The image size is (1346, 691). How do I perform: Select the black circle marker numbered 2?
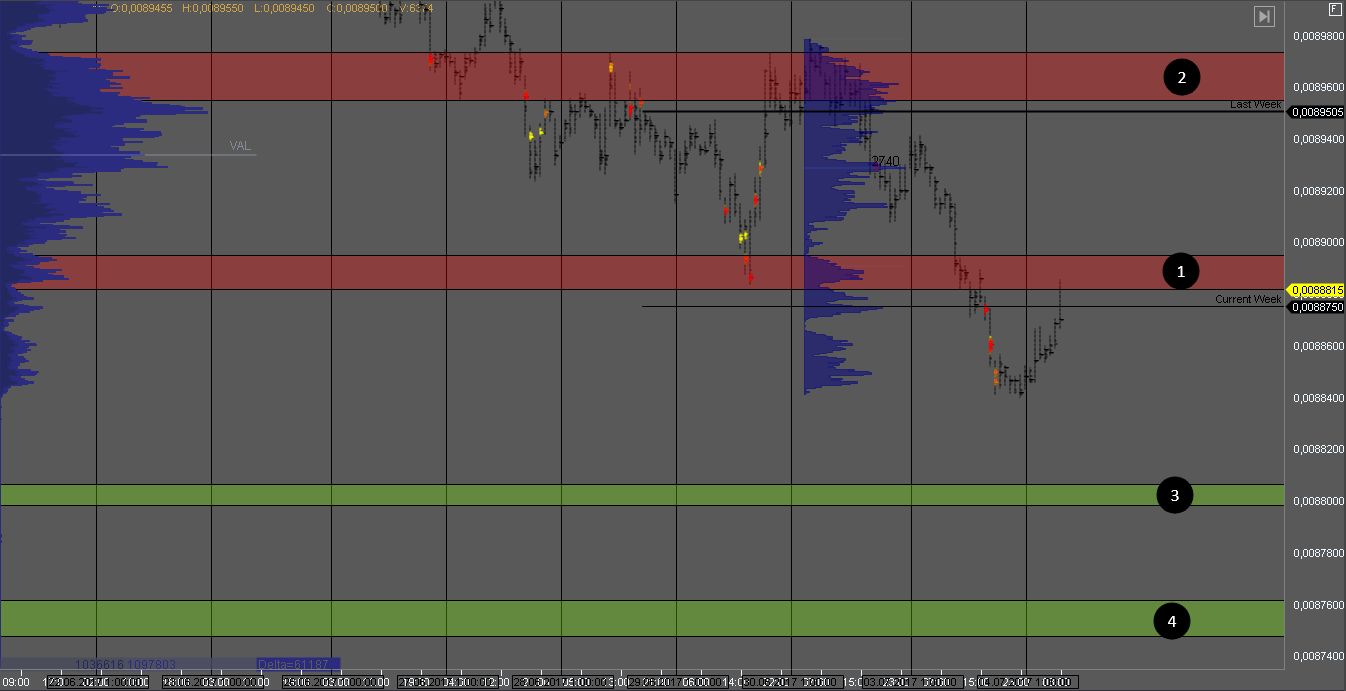1181,77
